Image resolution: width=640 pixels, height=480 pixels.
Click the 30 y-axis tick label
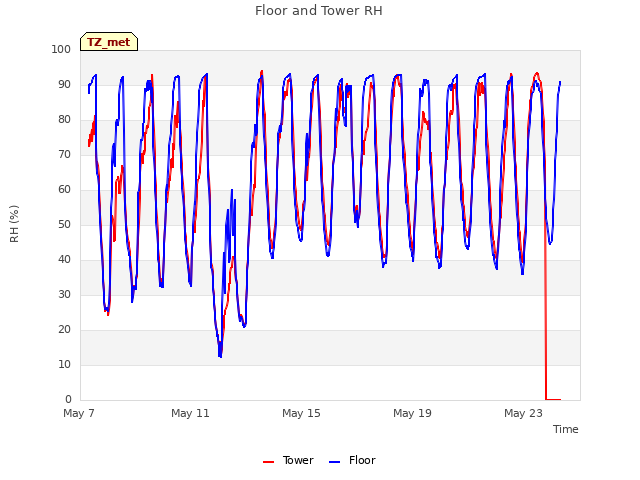64,295
